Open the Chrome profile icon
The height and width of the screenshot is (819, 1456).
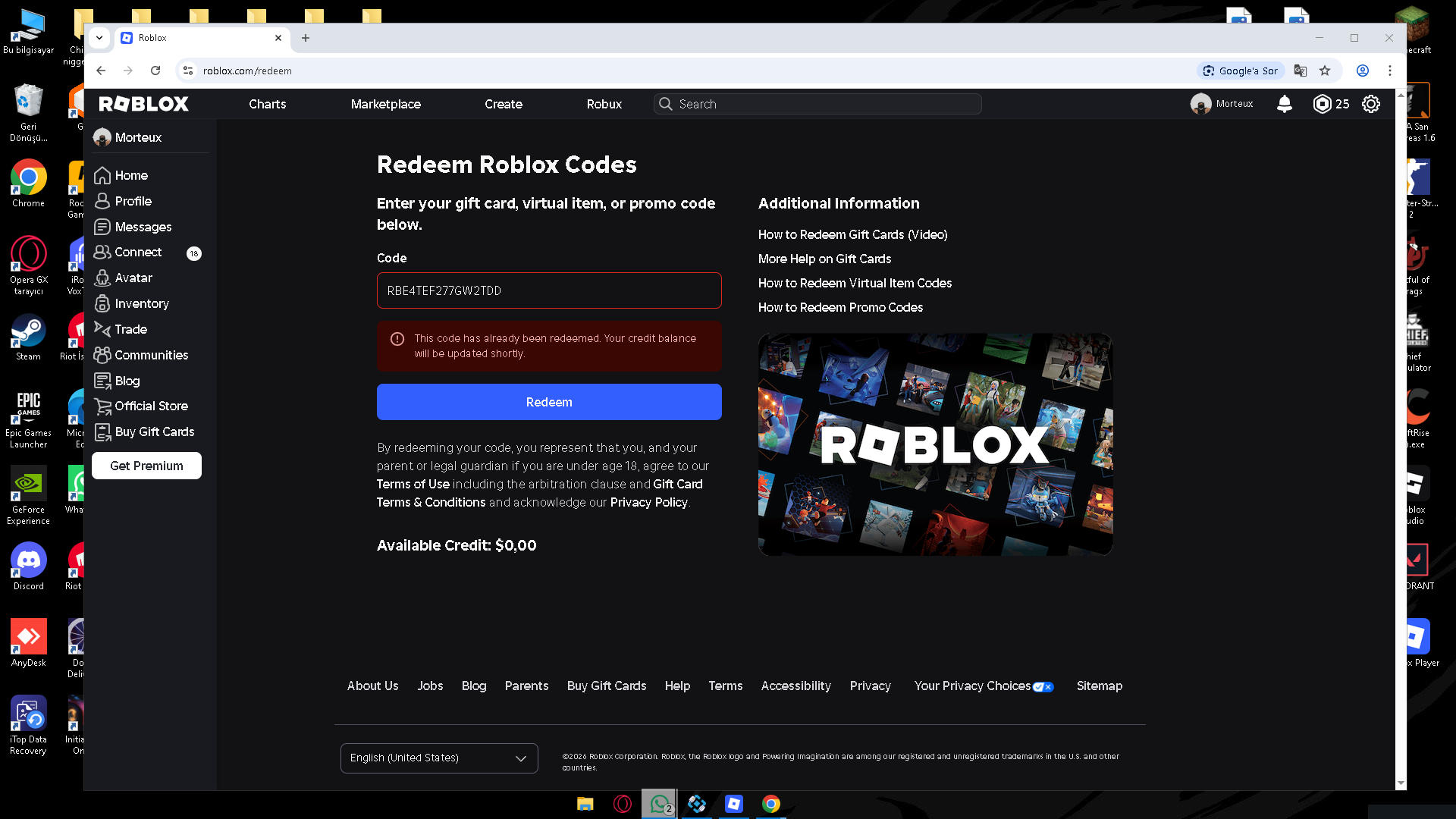click(1363, 71)
